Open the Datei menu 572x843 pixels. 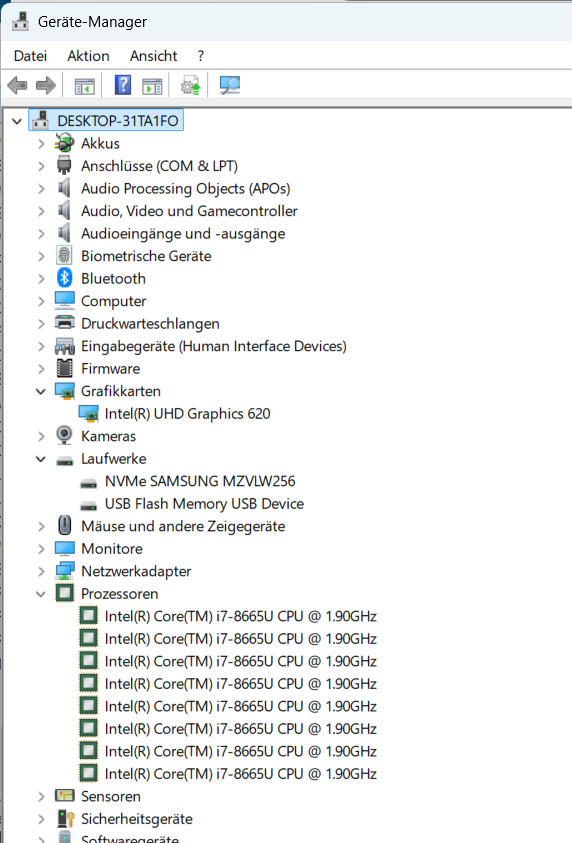point(30,56)
